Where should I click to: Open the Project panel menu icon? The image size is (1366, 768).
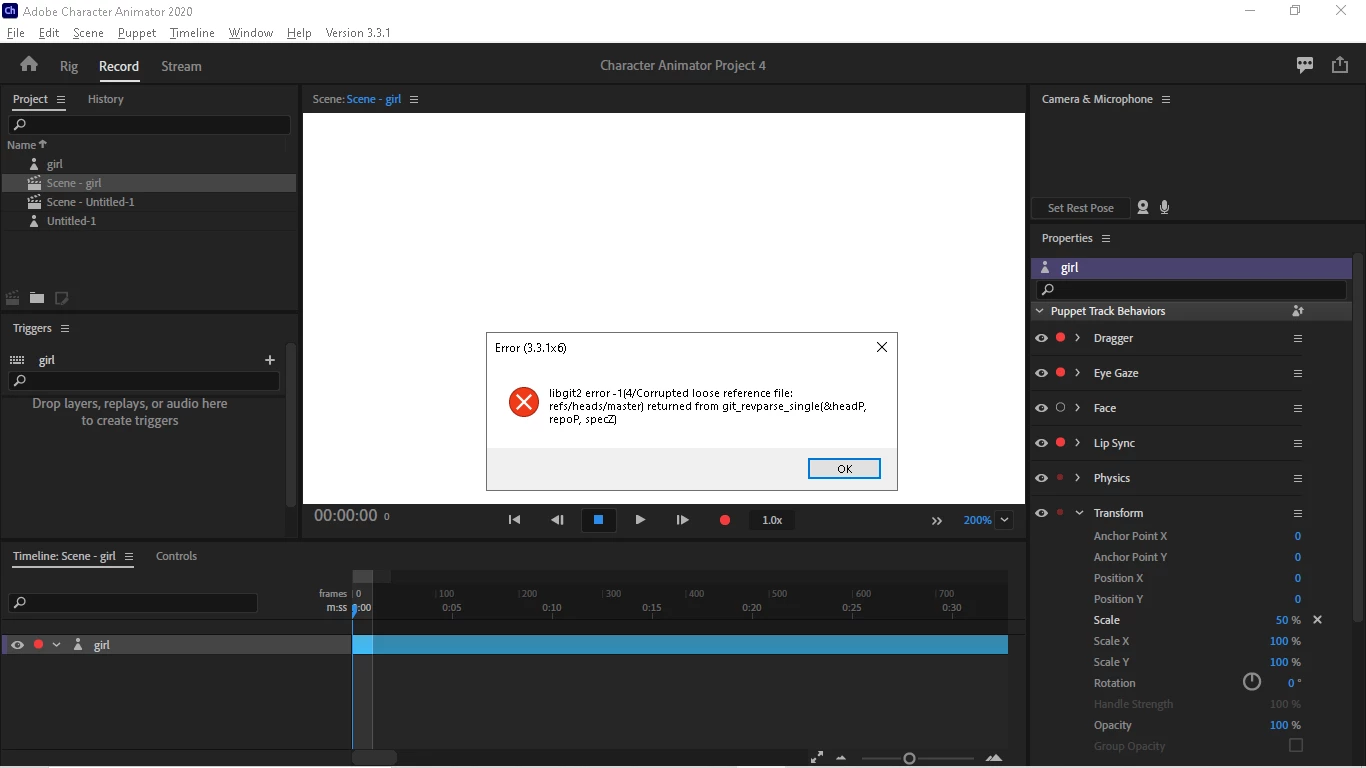click(61, 100)
